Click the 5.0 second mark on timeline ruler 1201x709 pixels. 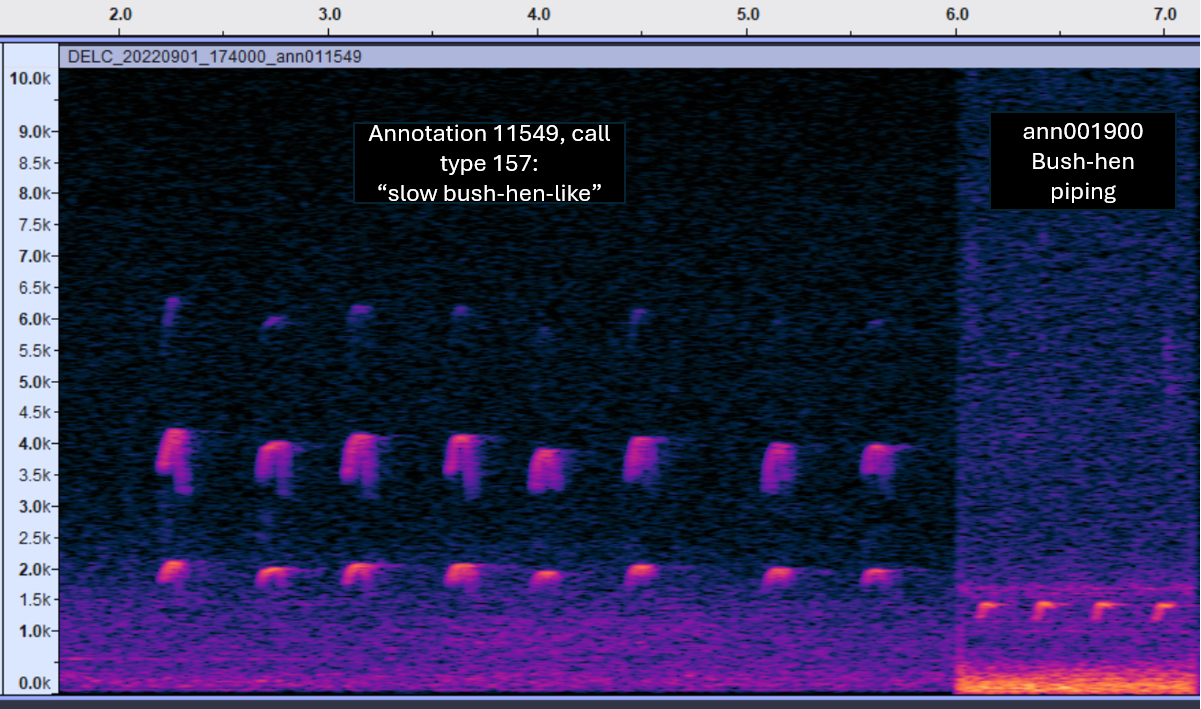tap(747, 15)
